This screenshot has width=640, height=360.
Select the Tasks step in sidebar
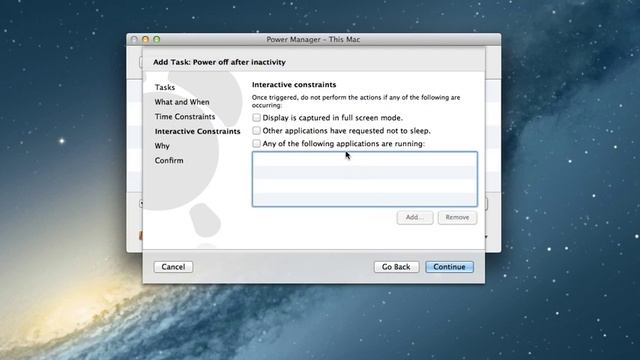165,87
